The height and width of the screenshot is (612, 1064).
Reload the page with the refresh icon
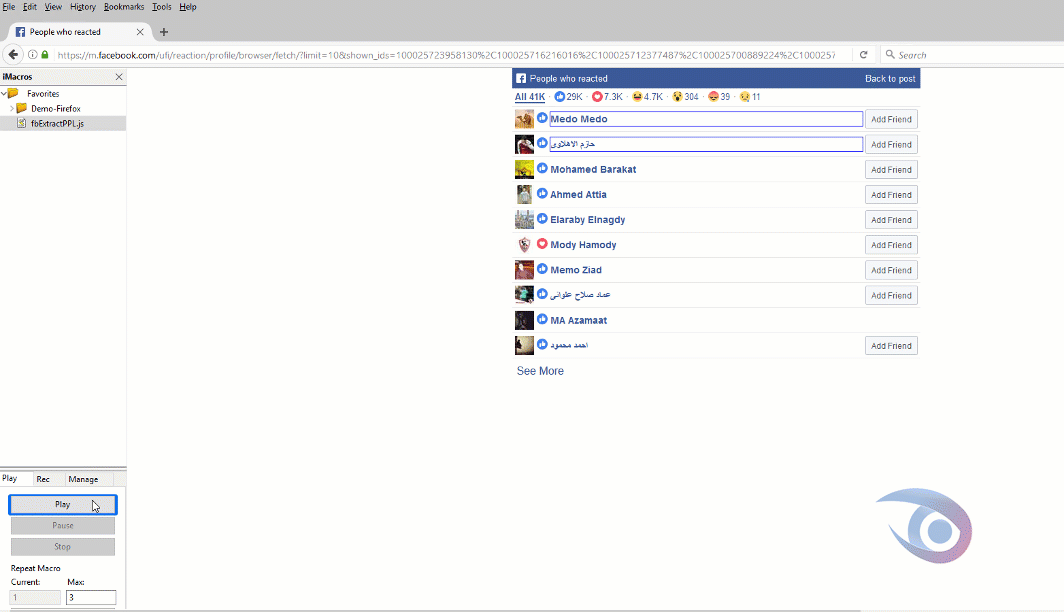point(863,54)
